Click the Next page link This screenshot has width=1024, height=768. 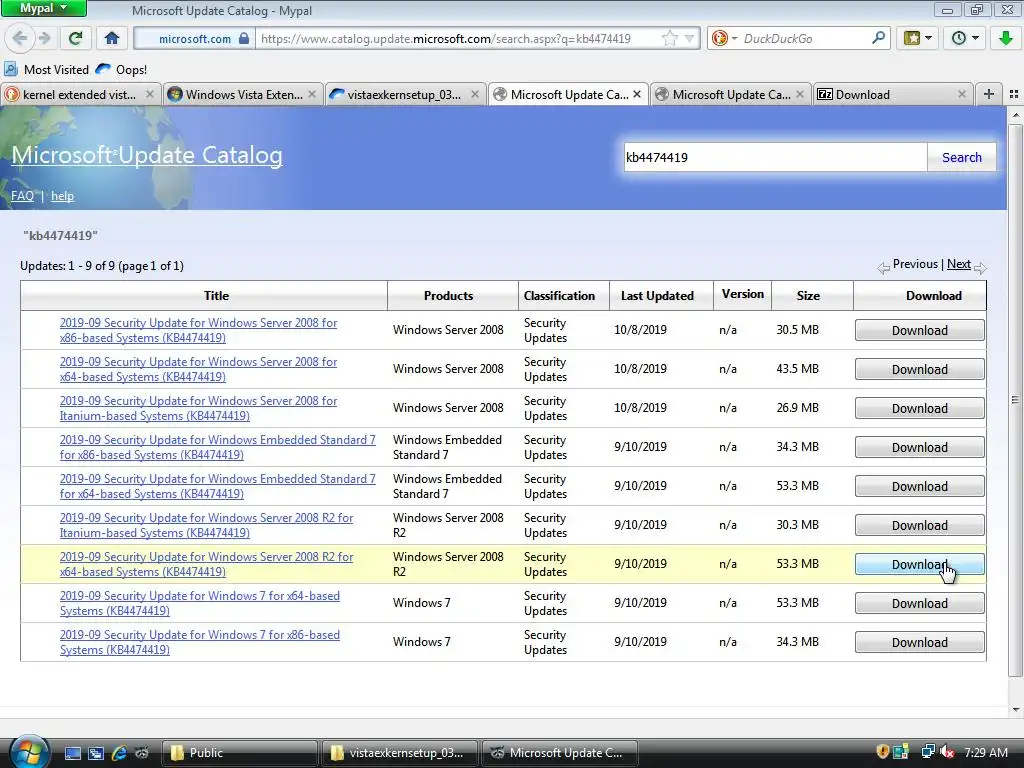(x=959, y=264)
